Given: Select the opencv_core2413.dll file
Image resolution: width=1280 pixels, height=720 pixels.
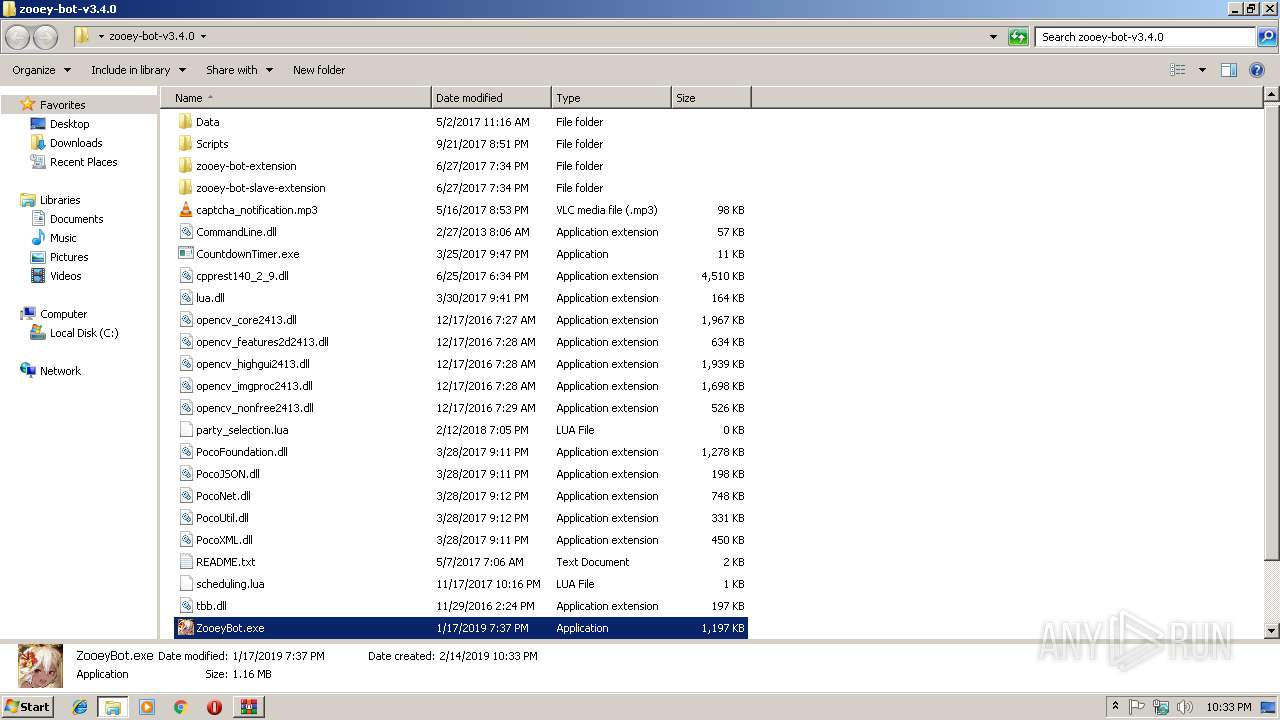Looking at the screenshot, I should (x=246, y=320).
